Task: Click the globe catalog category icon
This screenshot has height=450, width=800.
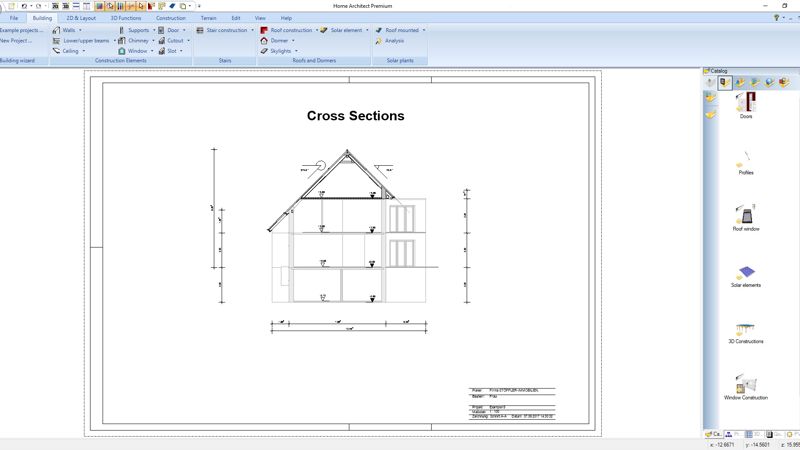Action: coord(769,83)
